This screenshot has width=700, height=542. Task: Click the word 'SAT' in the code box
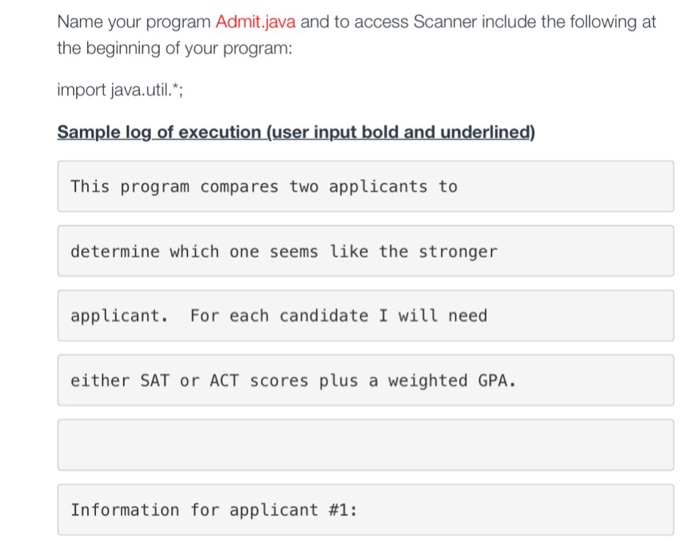(x=155, y=380)
